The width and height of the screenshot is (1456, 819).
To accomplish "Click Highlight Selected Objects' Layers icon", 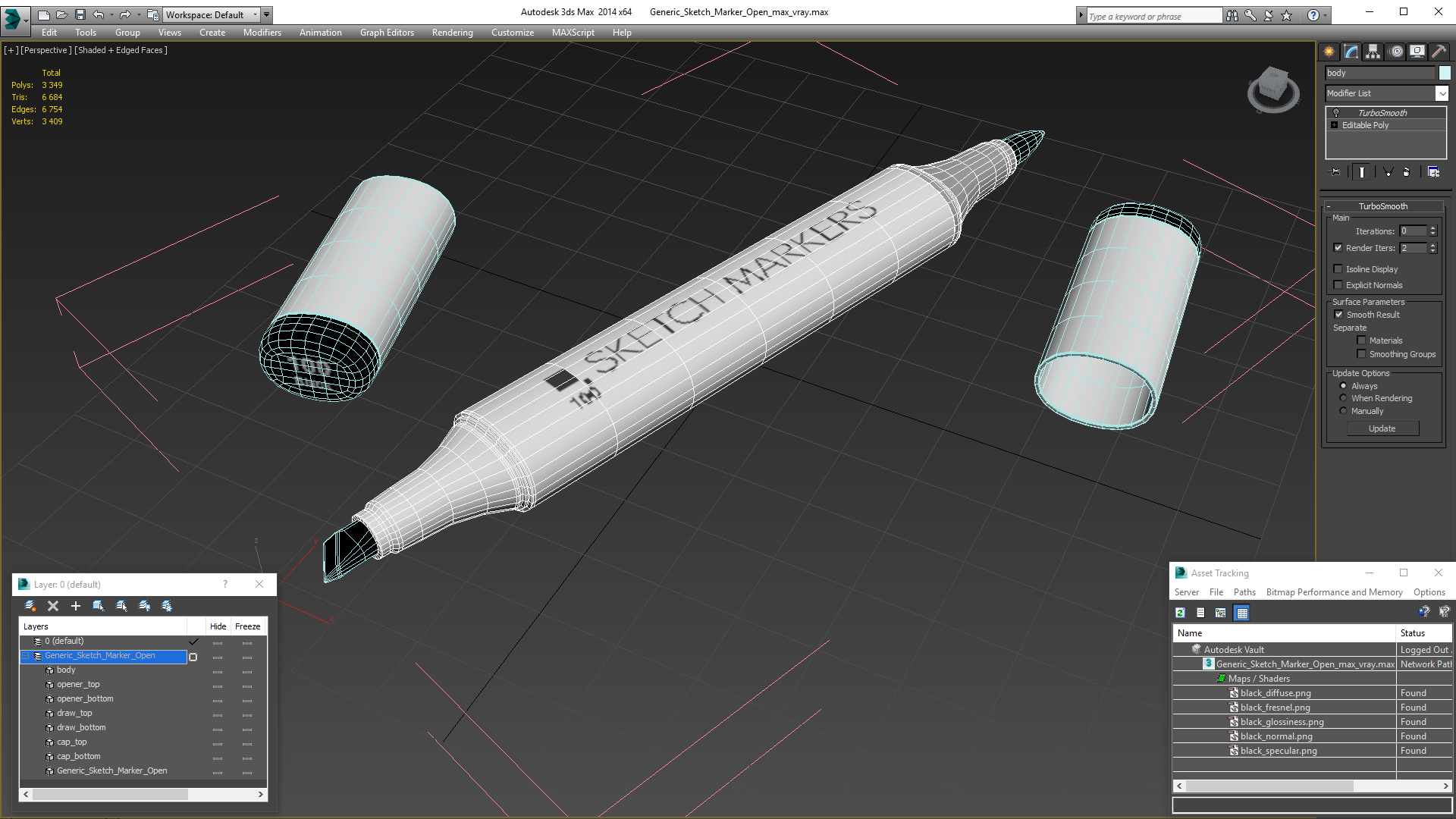I will coord(121,606).
